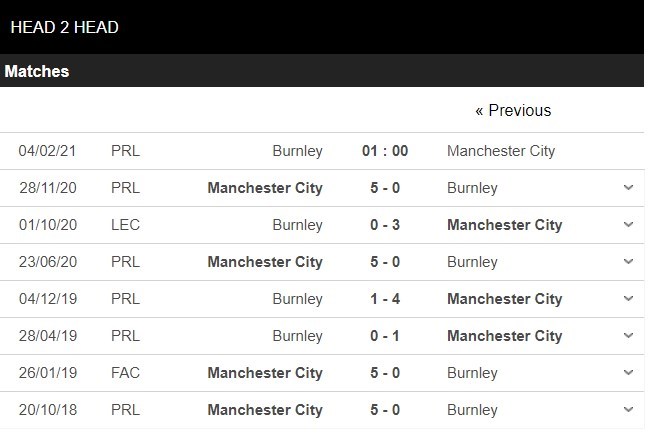Open the upcoming 01 : 00 match score
649x437 pixels.
(x=385, y=151)
